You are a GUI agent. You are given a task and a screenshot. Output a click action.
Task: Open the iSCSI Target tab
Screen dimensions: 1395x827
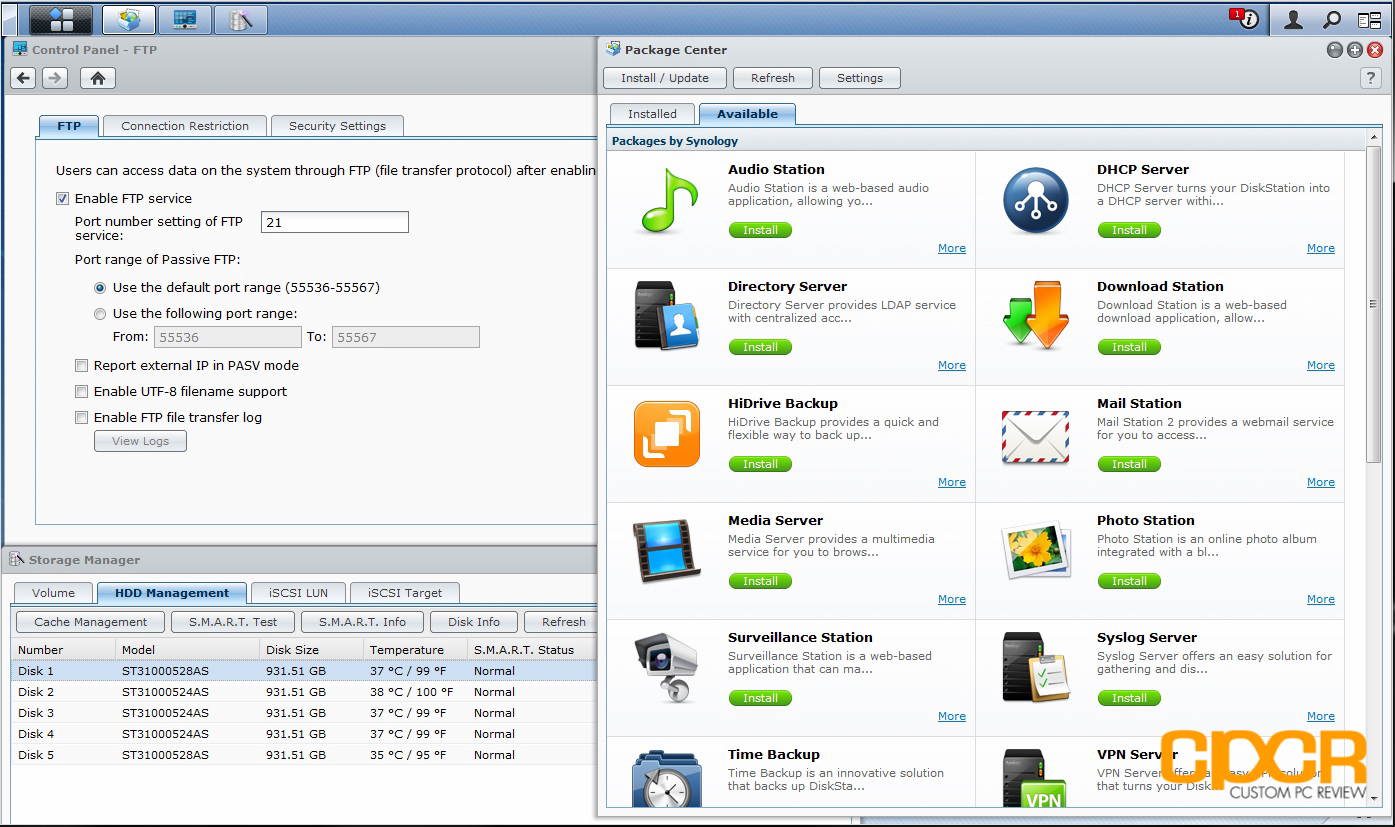[x=405, y=593]
